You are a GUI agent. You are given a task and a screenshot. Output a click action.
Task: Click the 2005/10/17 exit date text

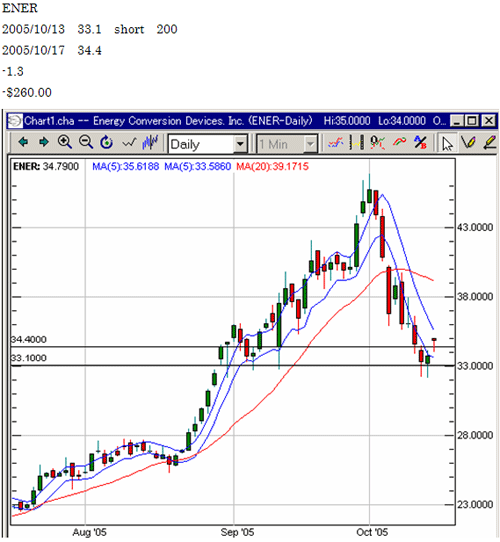pyautogui.click(x=33, y=50)
